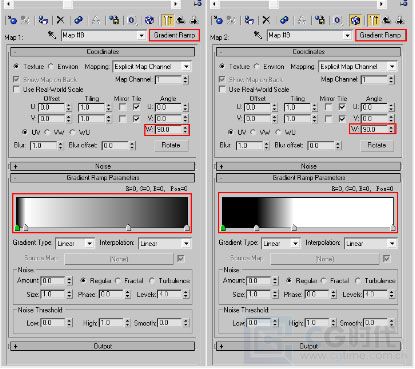
Task: Click Put to Library icon in Map 1 panel
Action: tap(114, 21)
